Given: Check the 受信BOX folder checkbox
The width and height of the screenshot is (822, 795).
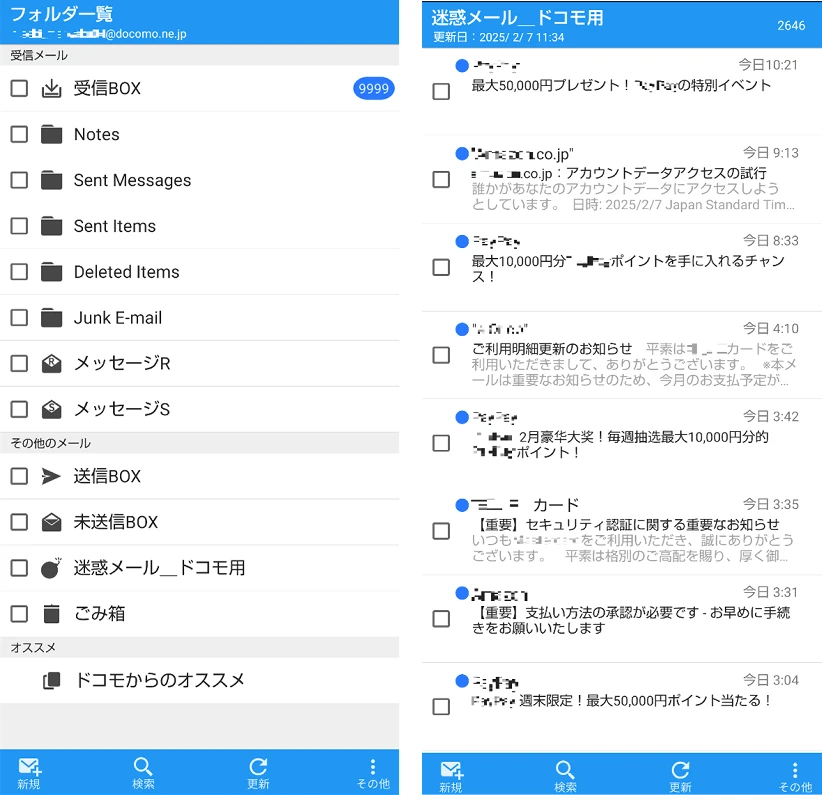Looking at the screenshot, I should coord(19,89).
